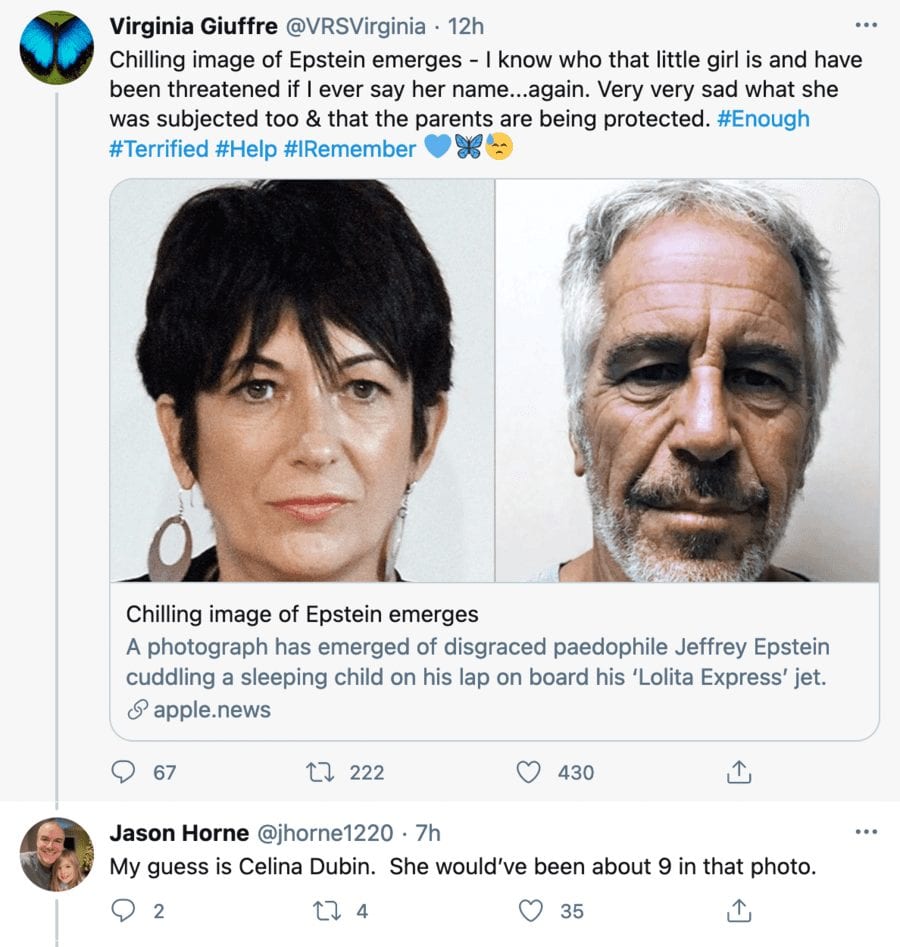Open the left photo in the link card

pos(302,380)
